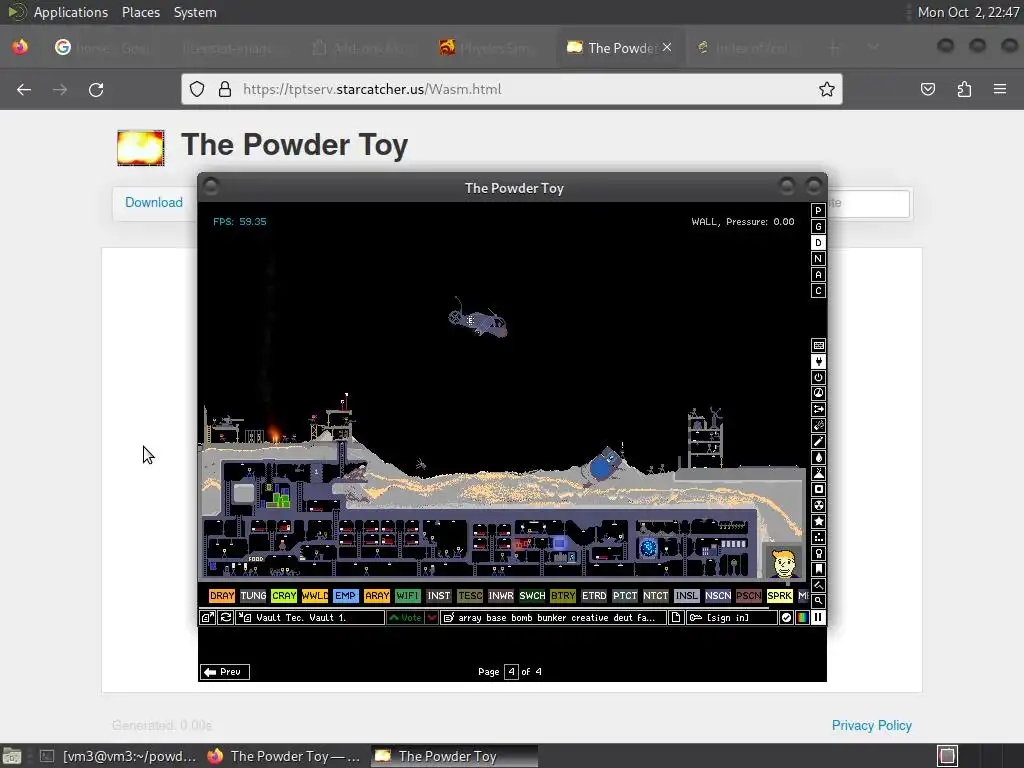This screenshot has width=1024, height=768.
Task: Select the WIFI element
Action: [x=408, y=596]
